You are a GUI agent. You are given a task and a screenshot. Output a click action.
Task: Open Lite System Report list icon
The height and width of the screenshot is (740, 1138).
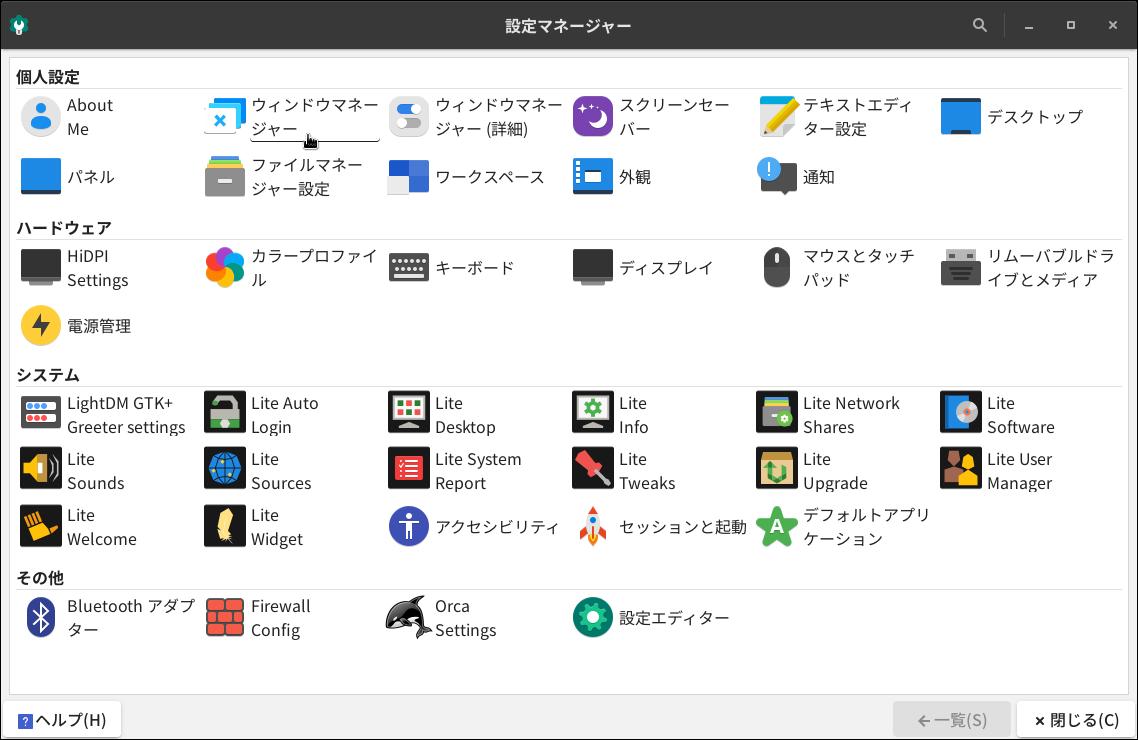[x=409, y=469]
